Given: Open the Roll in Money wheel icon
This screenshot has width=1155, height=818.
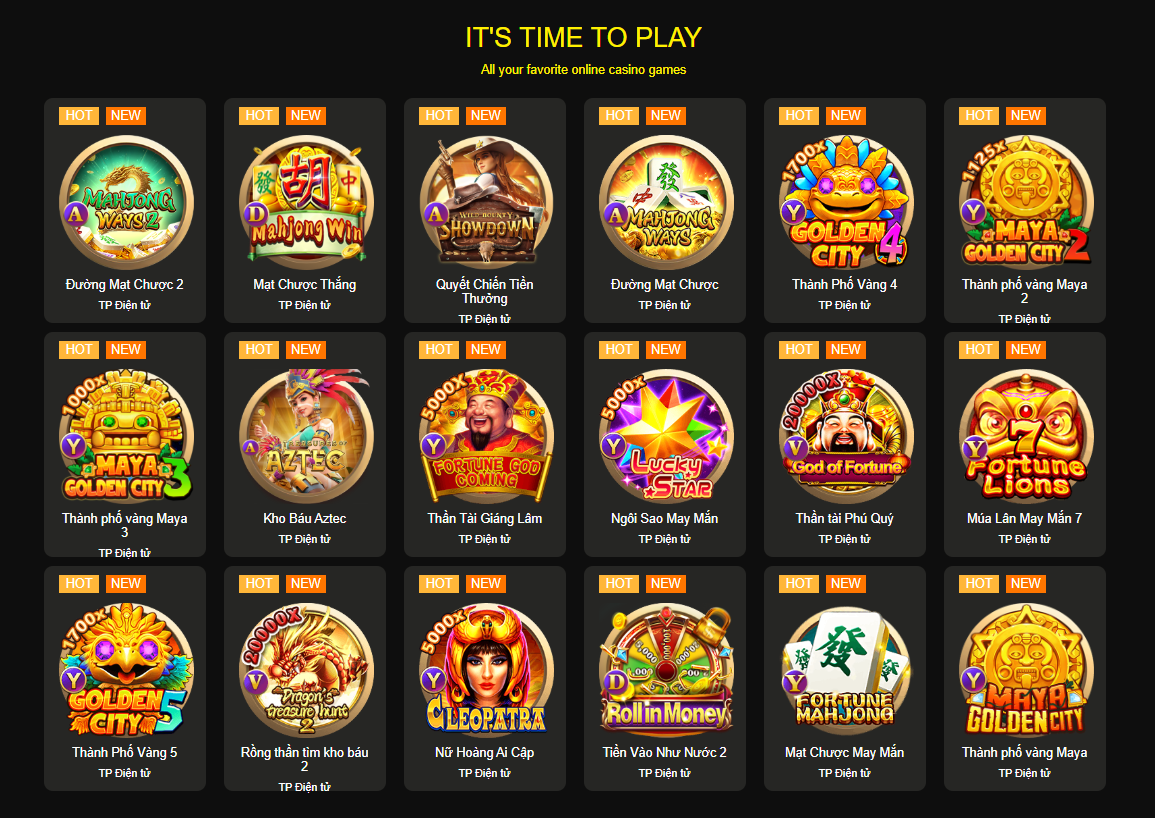Looking at the screenshot, I should [x=665, y=670].
